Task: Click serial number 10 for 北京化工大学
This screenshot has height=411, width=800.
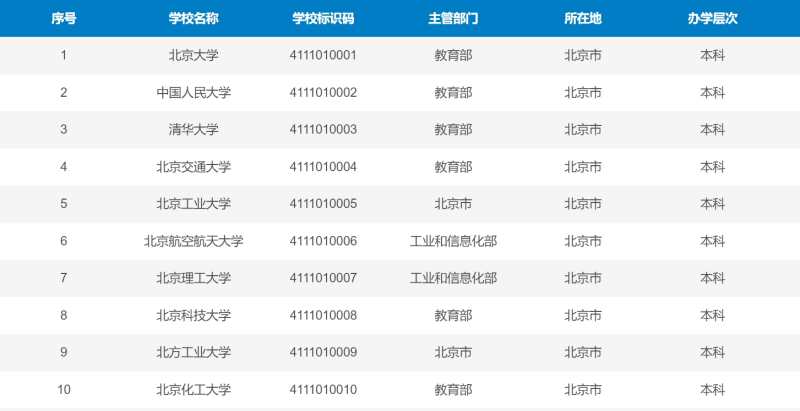Action: [x=64, y=390]
